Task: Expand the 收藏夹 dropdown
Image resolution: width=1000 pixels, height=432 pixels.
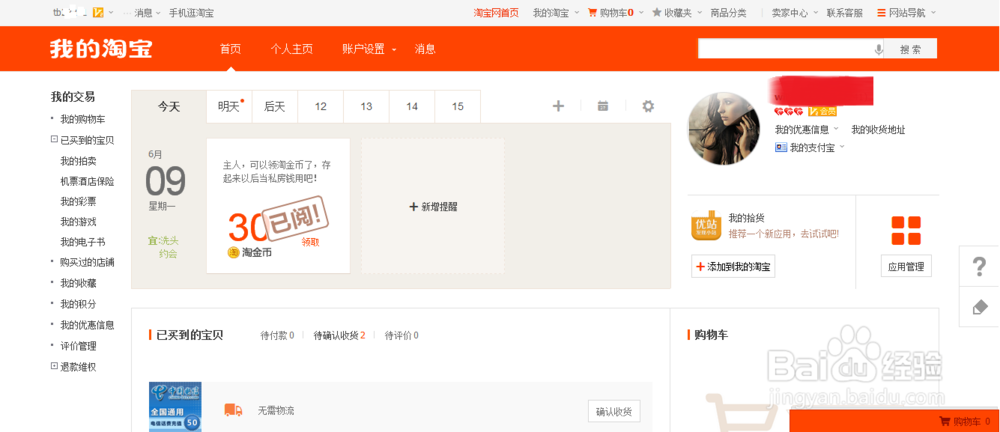Action: pos(699,13)
